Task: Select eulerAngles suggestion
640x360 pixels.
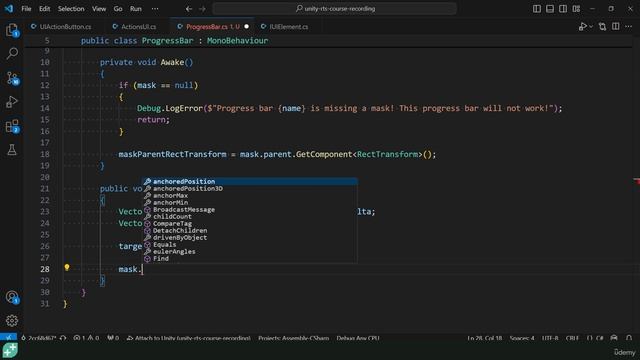Action: pos(249,251)
